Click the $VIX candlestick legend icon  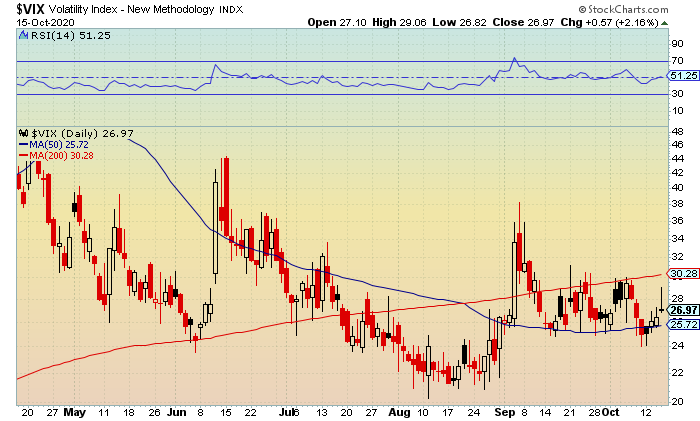pos(24,133)
